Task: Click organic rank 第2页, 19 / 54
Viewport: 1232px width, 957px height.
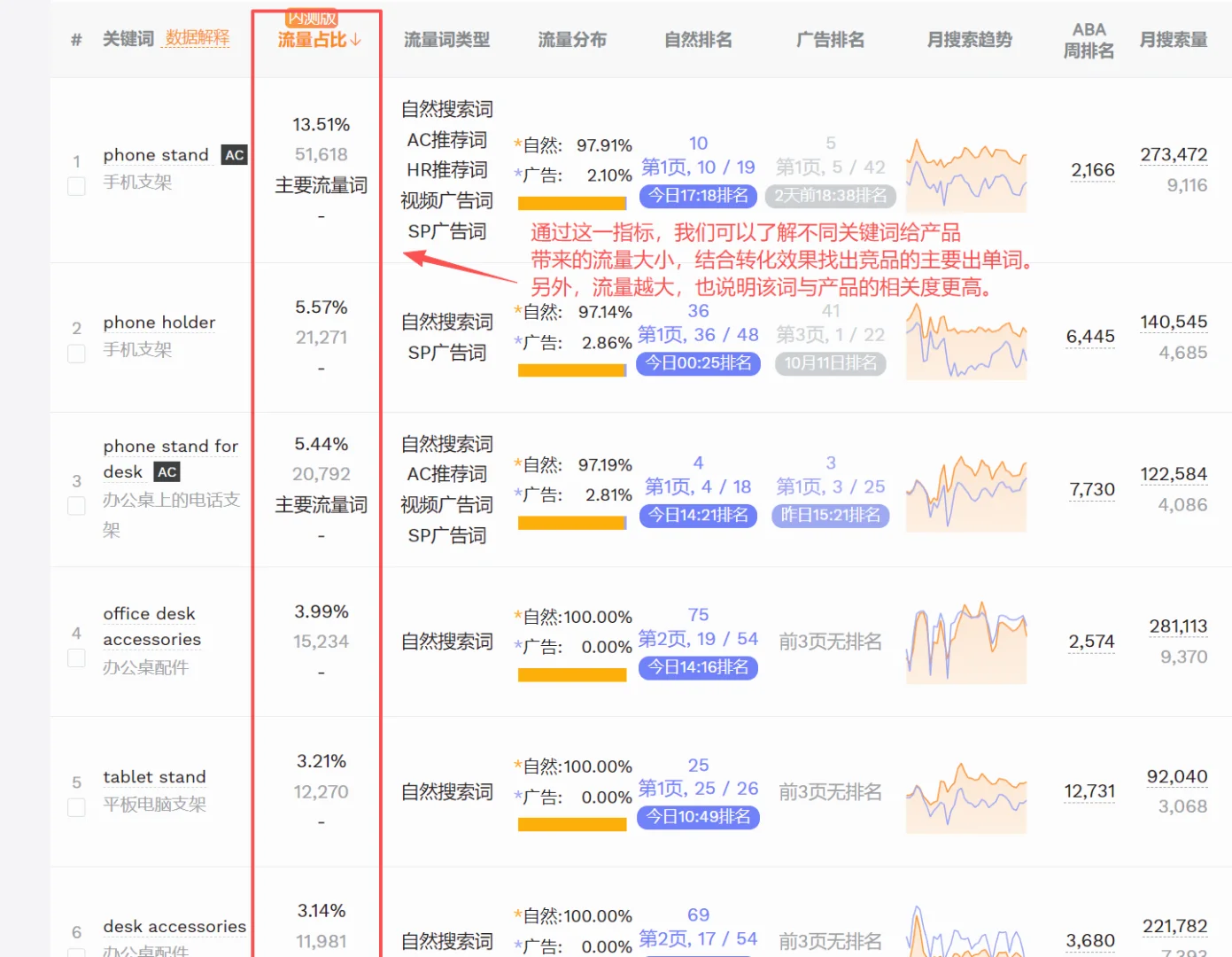Action: click(698, 639)
